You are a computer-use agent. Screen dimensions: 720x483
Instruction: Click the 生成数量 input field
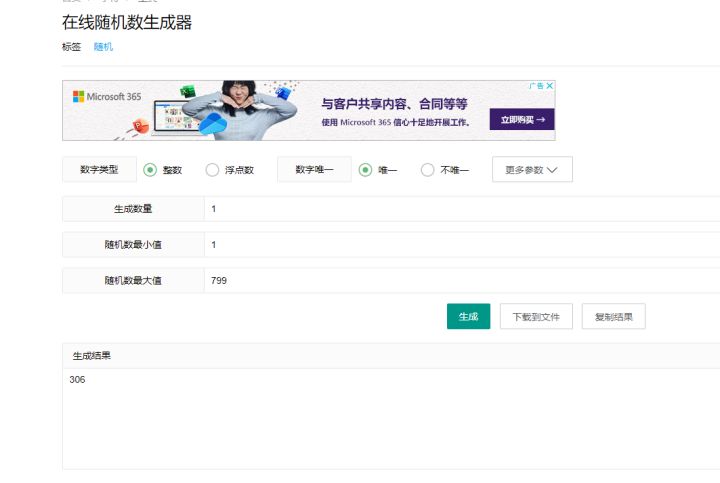click(462, 209)
